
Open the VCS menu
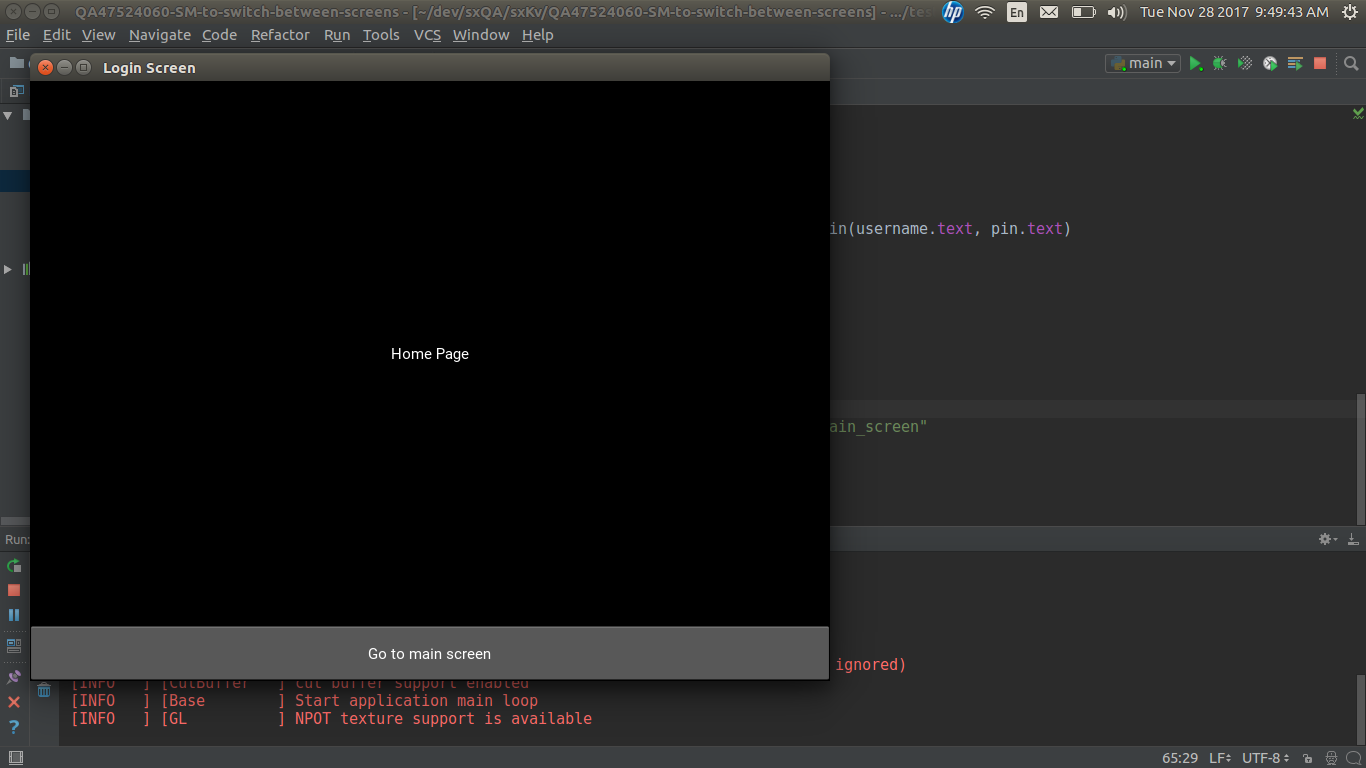point(427,35)
